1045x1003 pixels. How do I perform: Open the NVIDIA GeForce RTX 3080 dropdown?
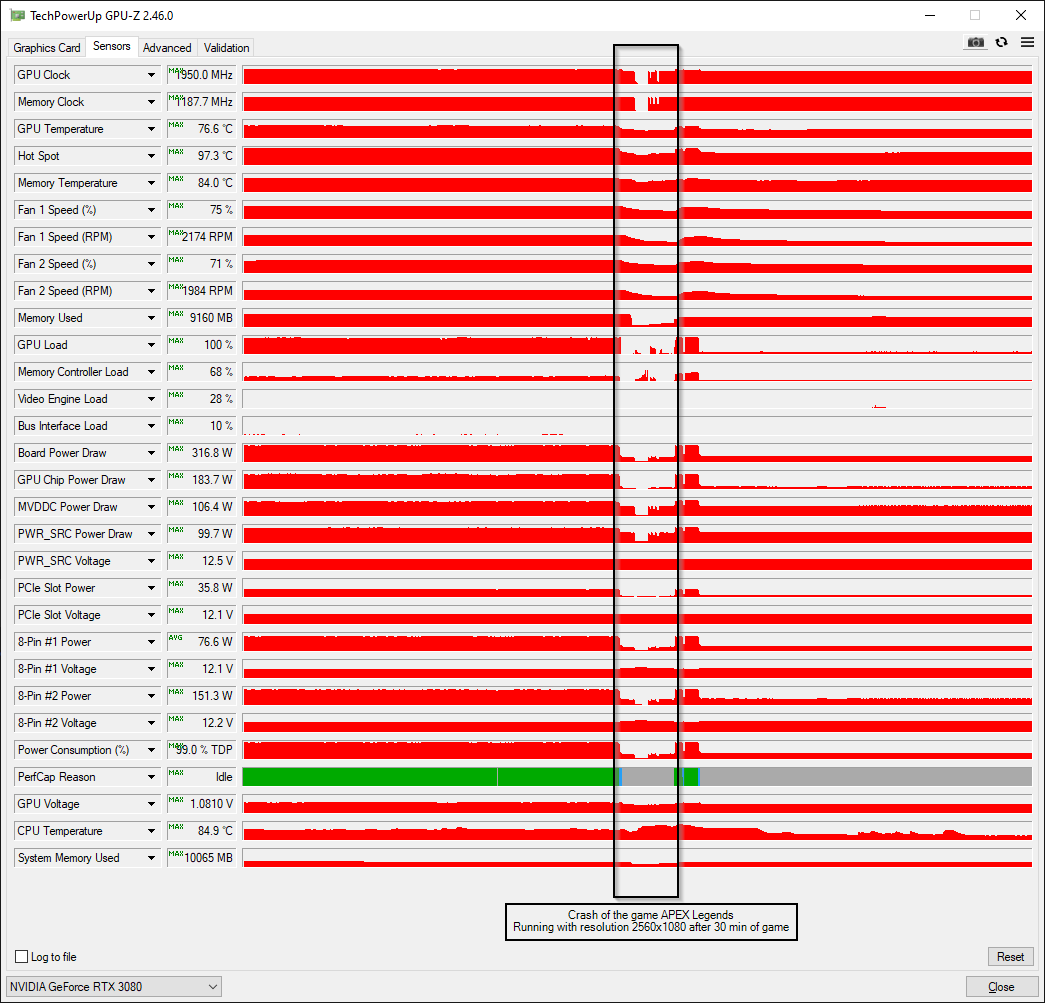coord(113,987)
